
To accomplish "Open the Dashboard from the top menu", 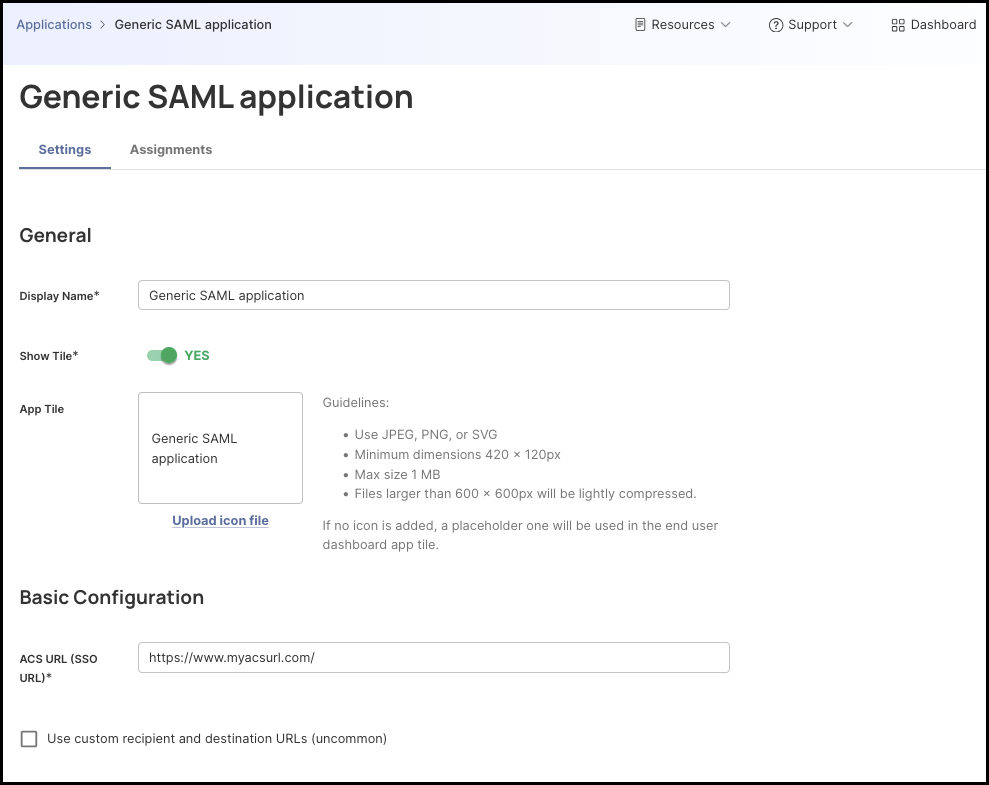I will coord(933,24).
